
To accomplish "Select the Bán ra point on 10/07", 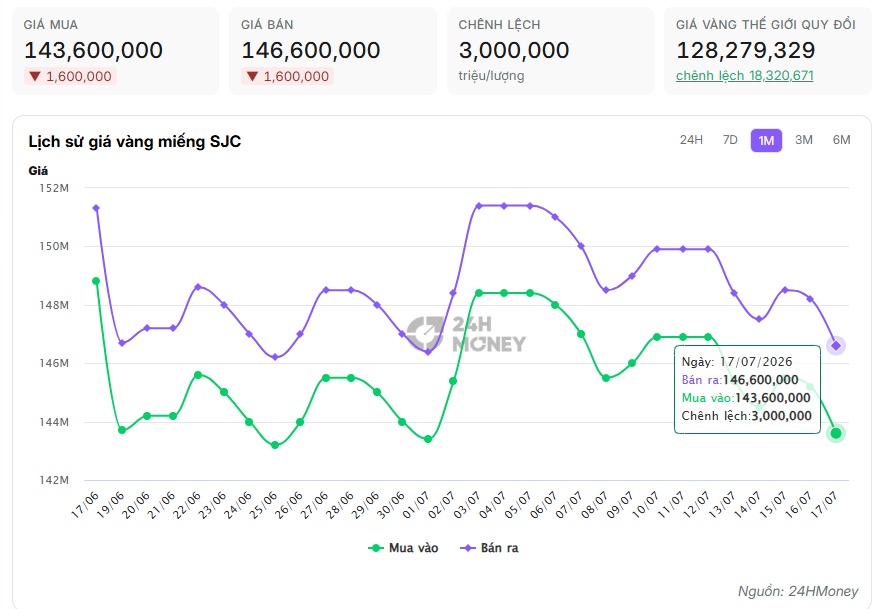I will pos(657,249).
